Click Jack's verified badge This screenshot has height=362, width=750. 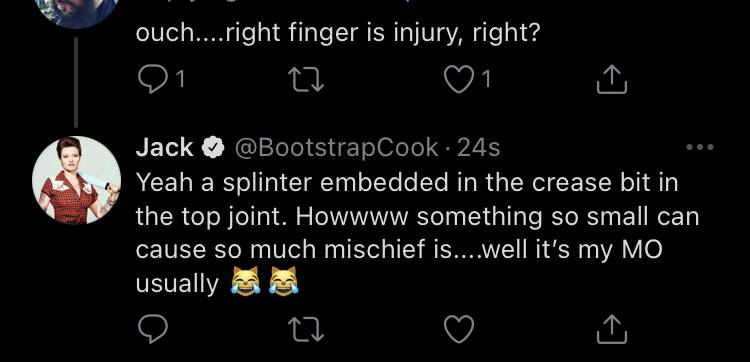tap(213, 148)
